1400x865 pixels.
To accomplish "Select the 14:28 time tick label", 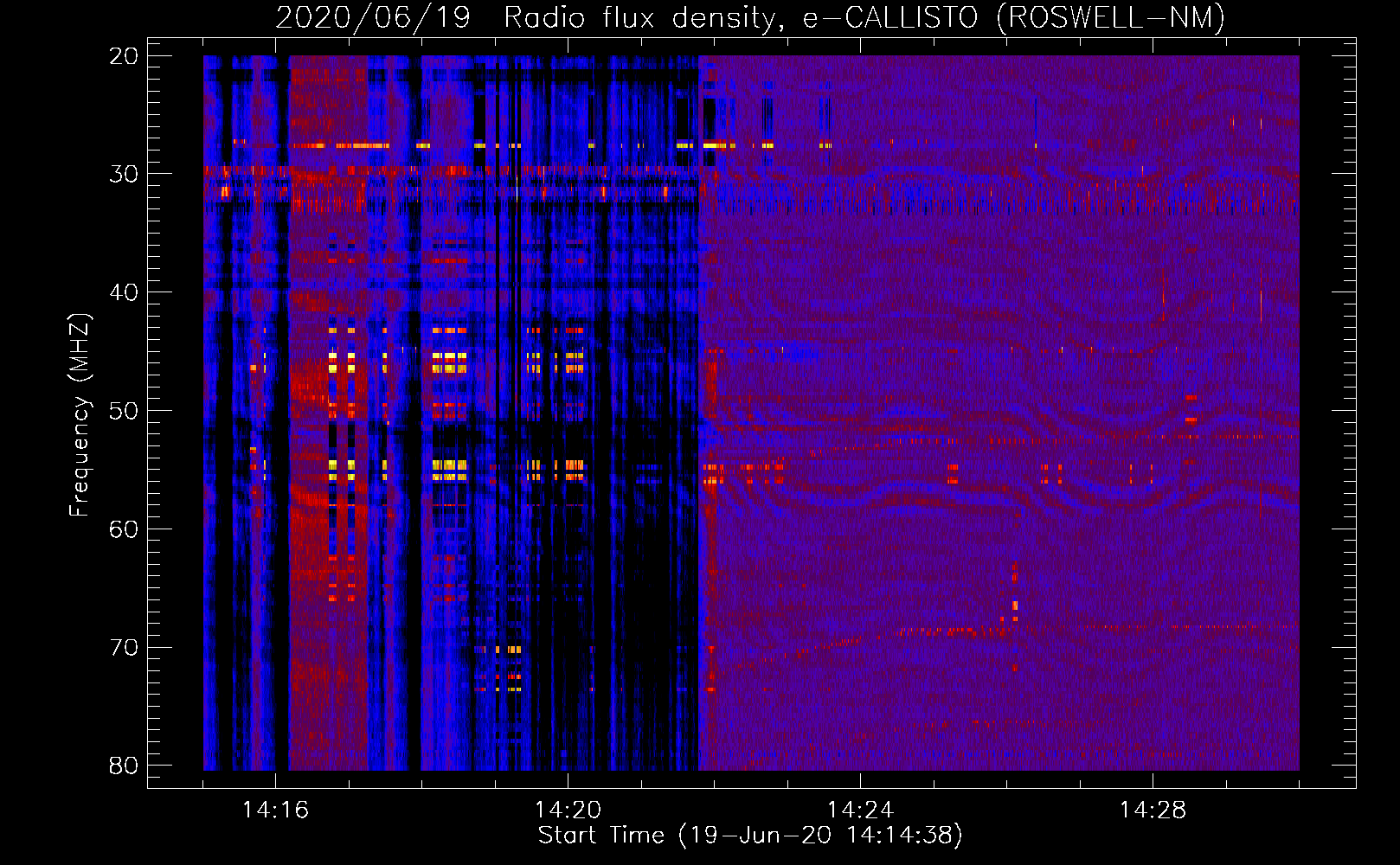I will (x=1153, y=811).
